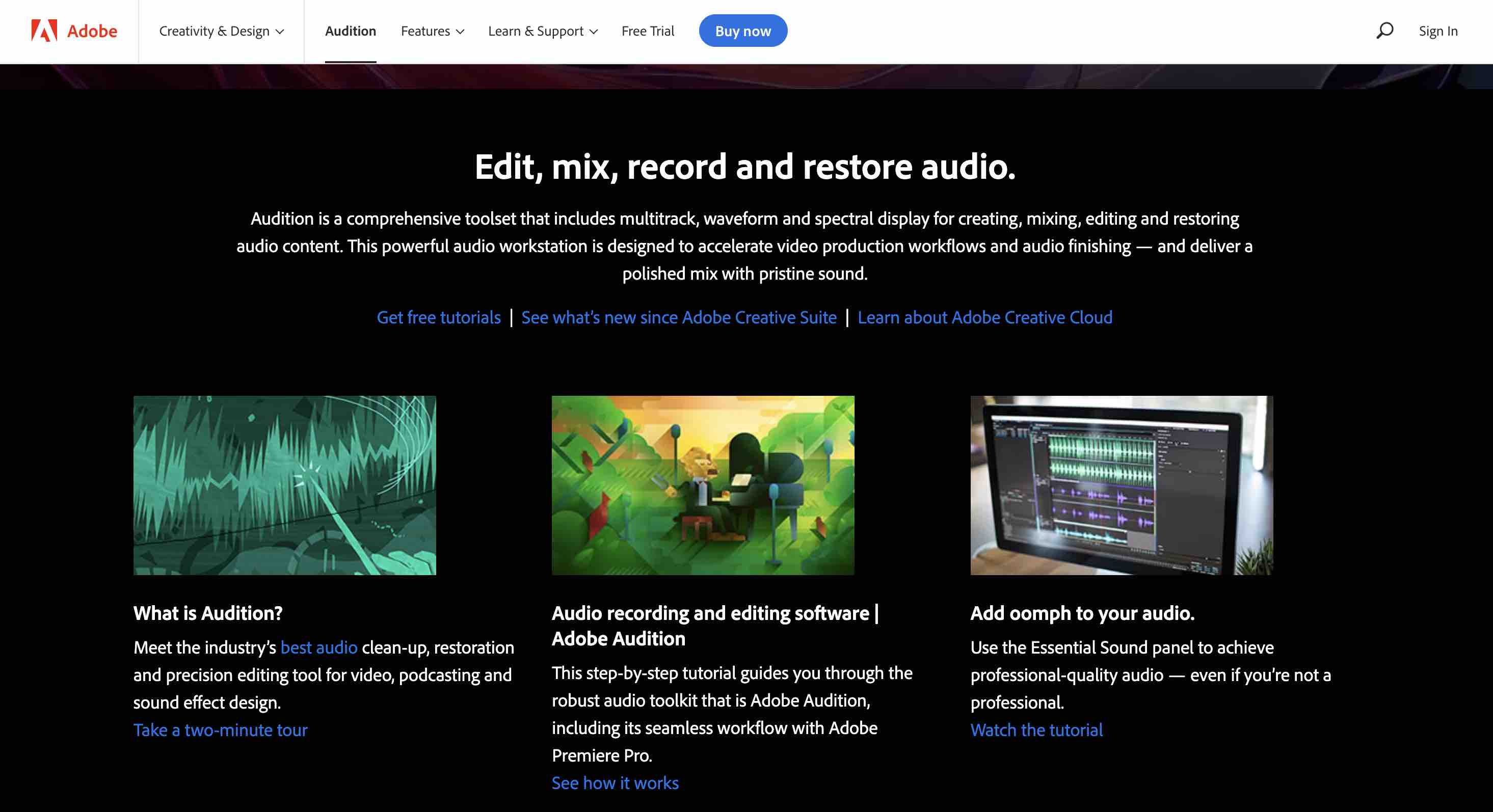Image resolution: width=1493 pixels, height=812 pixels.
Task: Click the What is Audition thumbnail image
Action: (284, 485)
